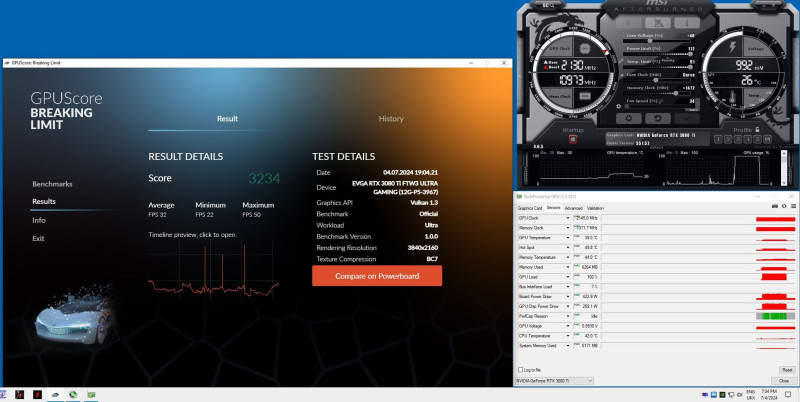Screen dimensions: 800x402
Task: Click GPU-Z Reset button
Action: (787, 370)
